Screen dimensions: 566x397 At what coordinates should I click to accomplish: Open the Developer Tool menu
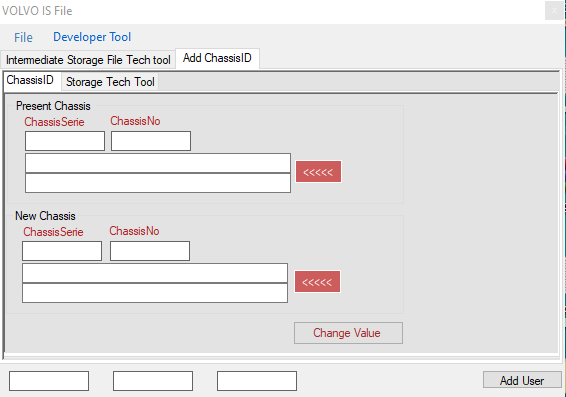click(92, 37)
